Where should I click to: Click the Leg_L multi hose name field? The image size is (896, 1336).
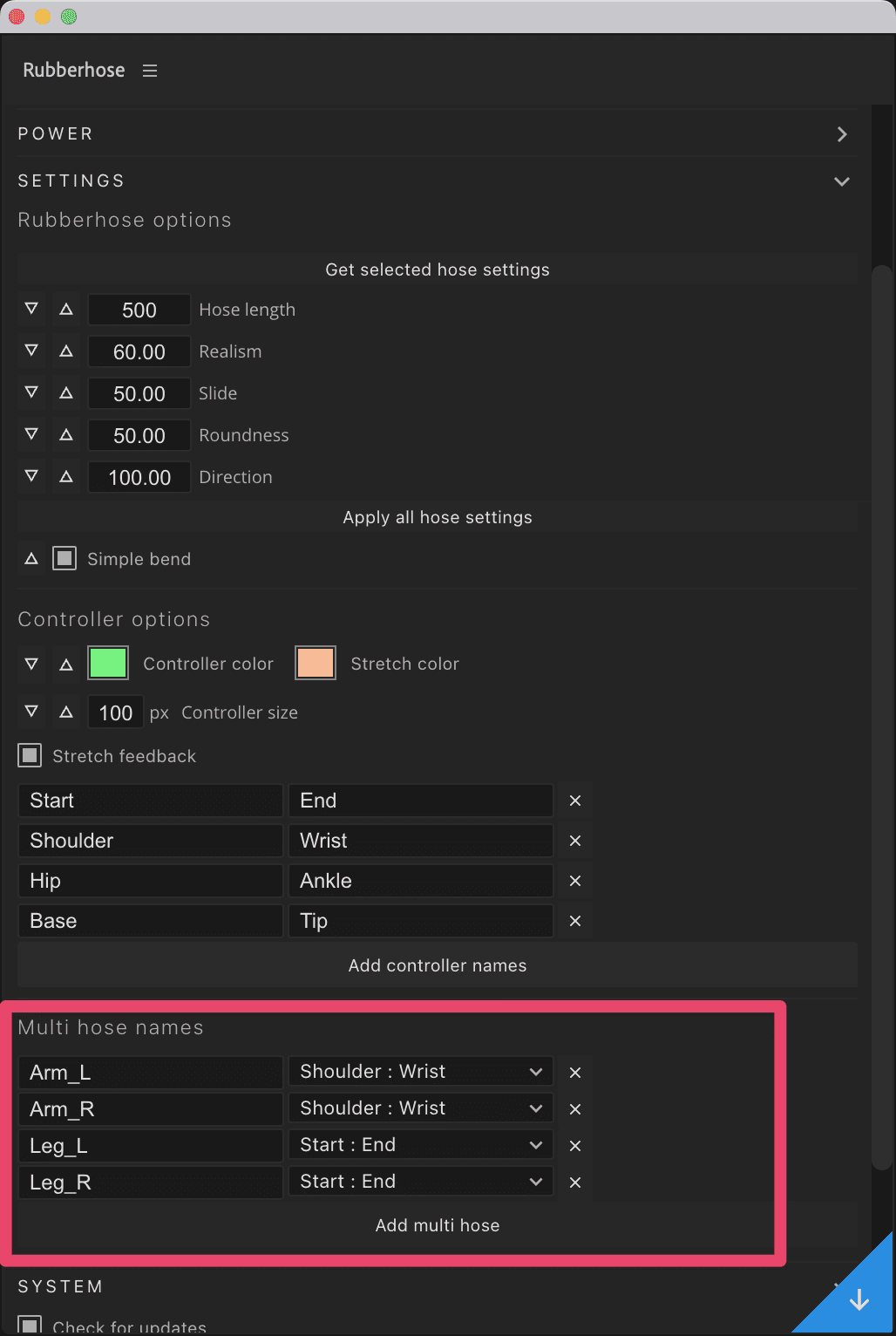150,1146
